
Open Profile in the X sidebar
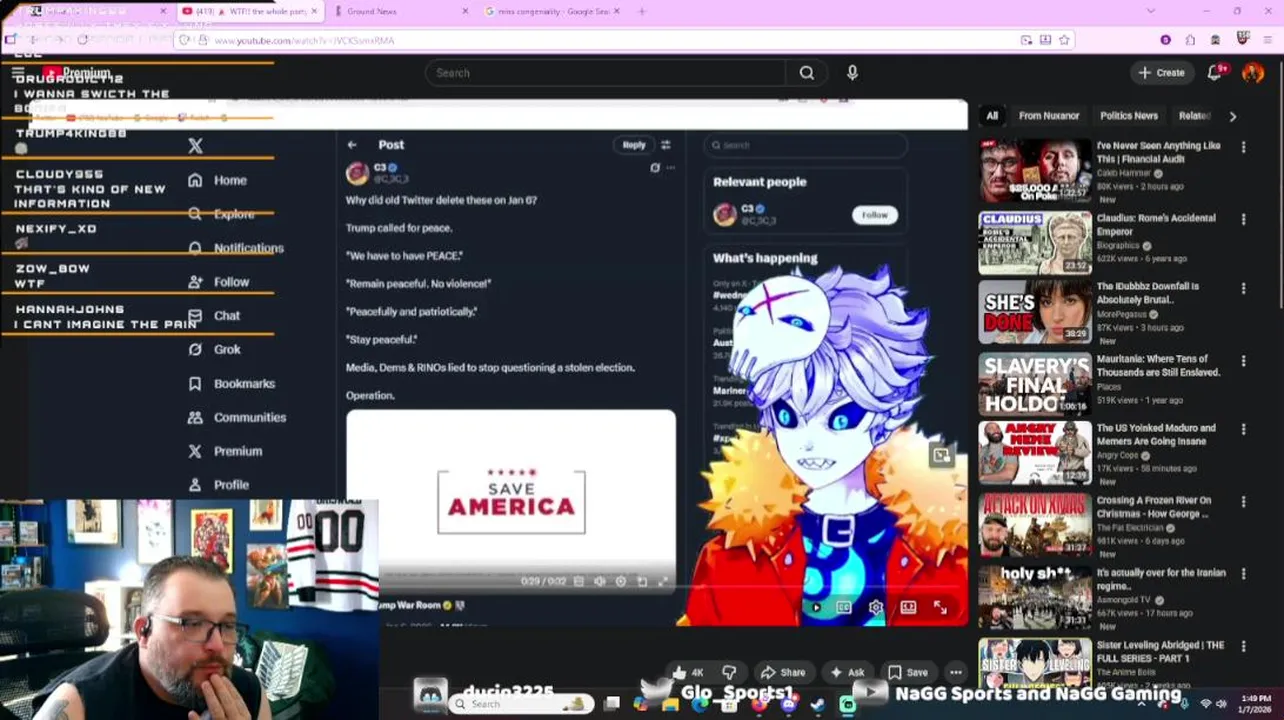tap(218, 485)
